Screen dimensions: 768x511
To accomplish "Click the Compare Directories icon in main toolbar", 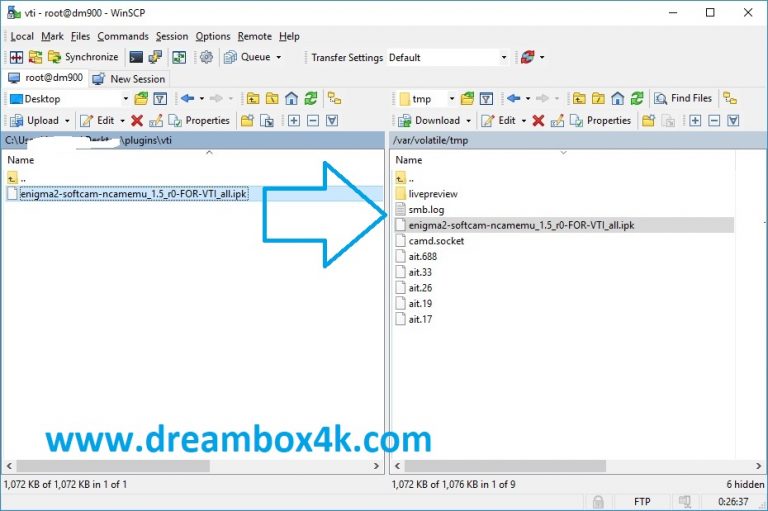I will (16, 57).
